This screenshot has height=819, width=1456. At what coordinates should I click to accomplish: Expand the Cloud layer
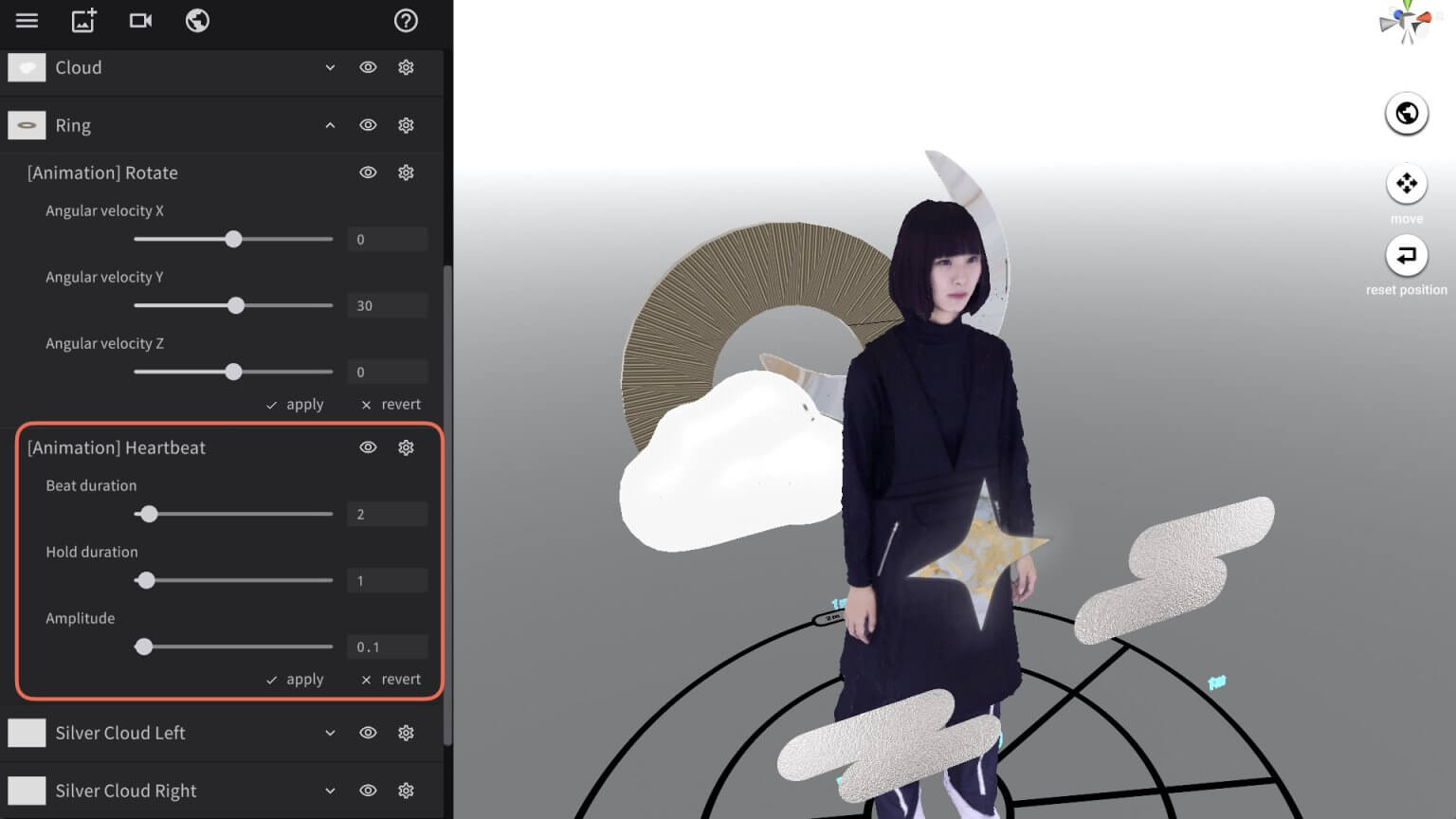[x=330, y=67]
